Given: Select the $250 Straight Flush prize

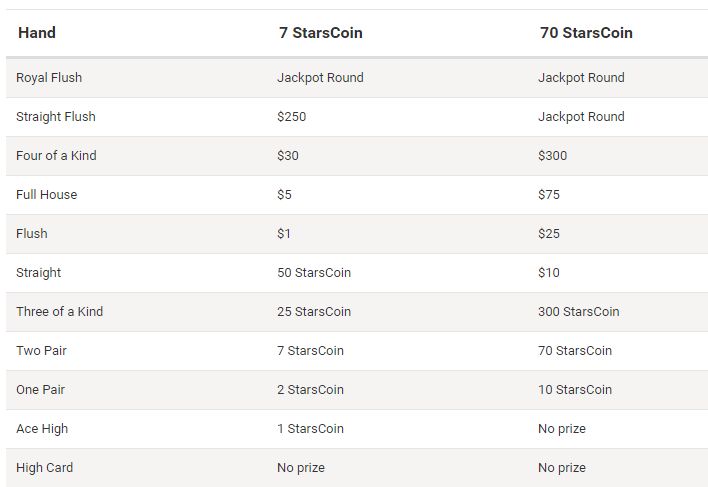Looking at the screenshot, I should [292, 117].
